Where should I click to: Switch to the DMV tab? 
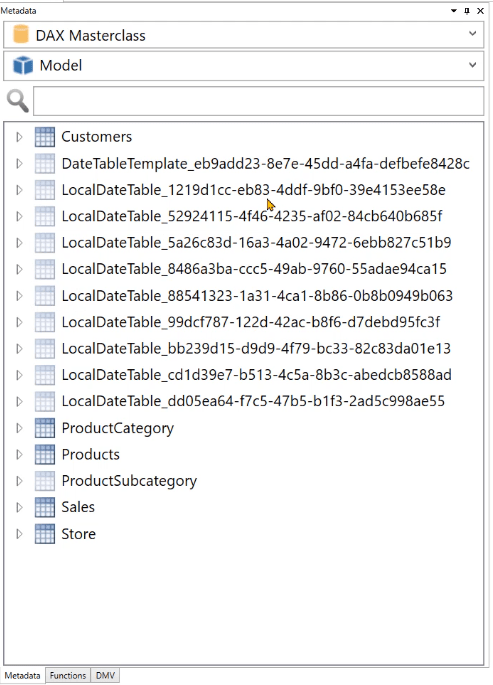click(105, 675)
